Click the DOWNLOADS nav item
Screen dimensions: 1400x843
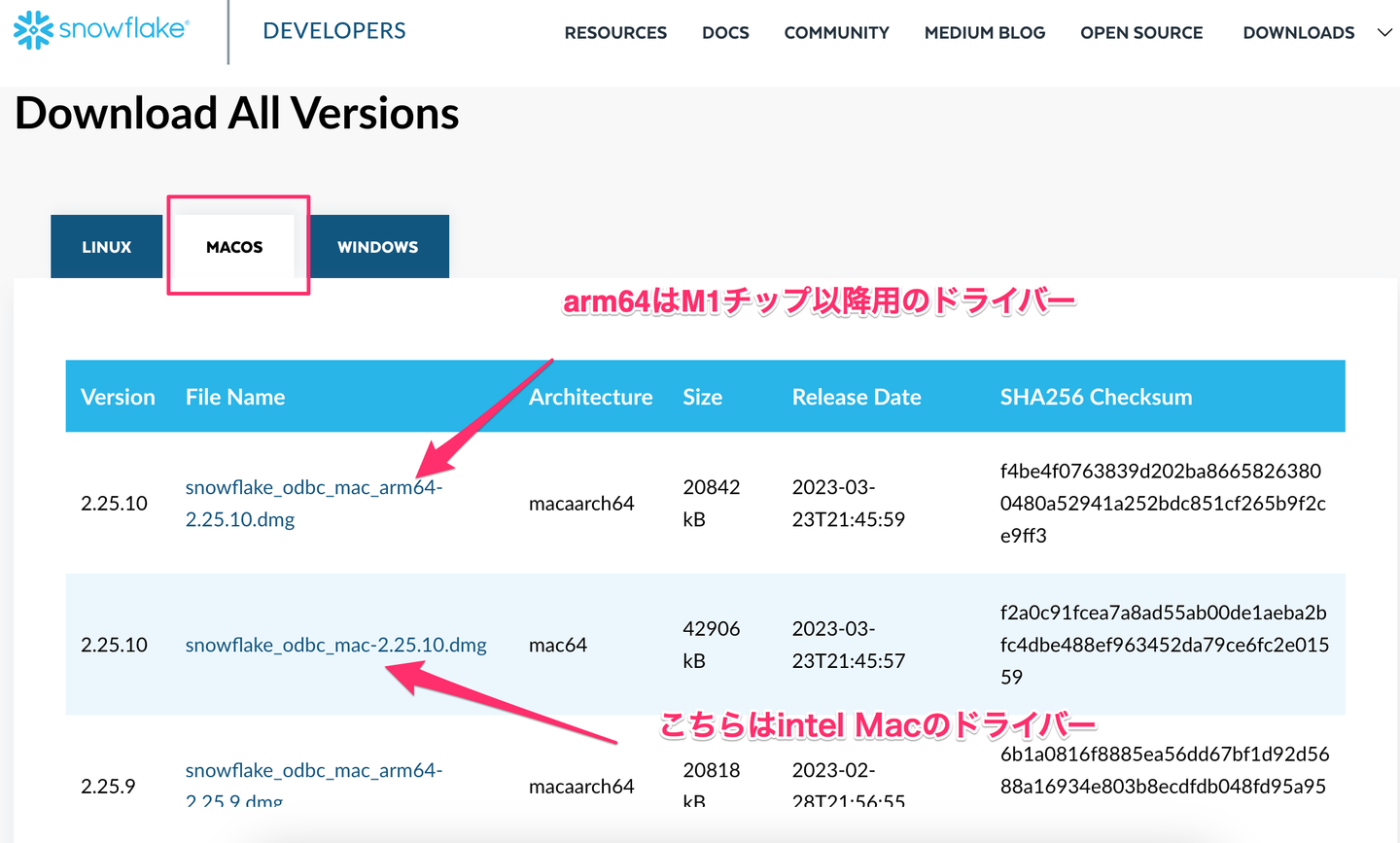pyautogui.click(x=1298, y=33)
